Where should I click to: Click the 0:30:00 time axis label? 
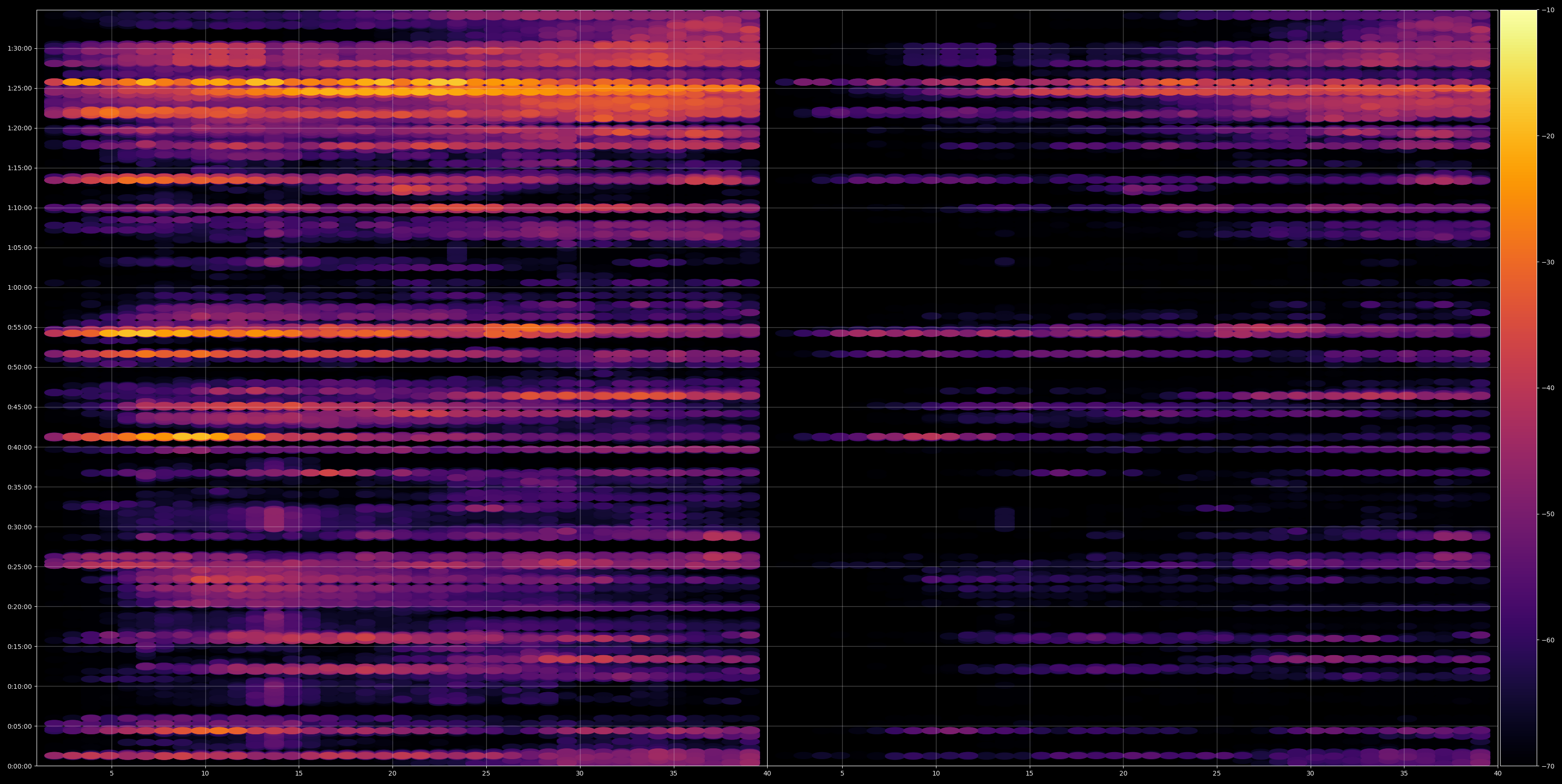click(x=19, y=527)
